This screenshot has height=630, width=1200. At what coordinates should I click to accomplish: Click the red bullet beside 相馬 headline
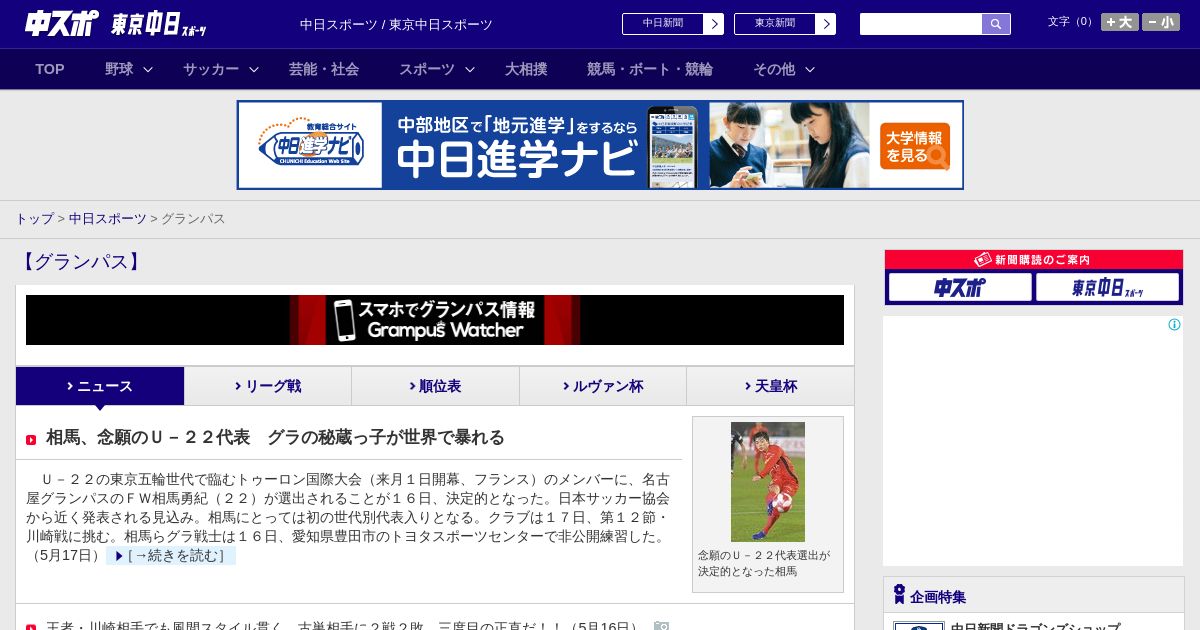[31, 440]
